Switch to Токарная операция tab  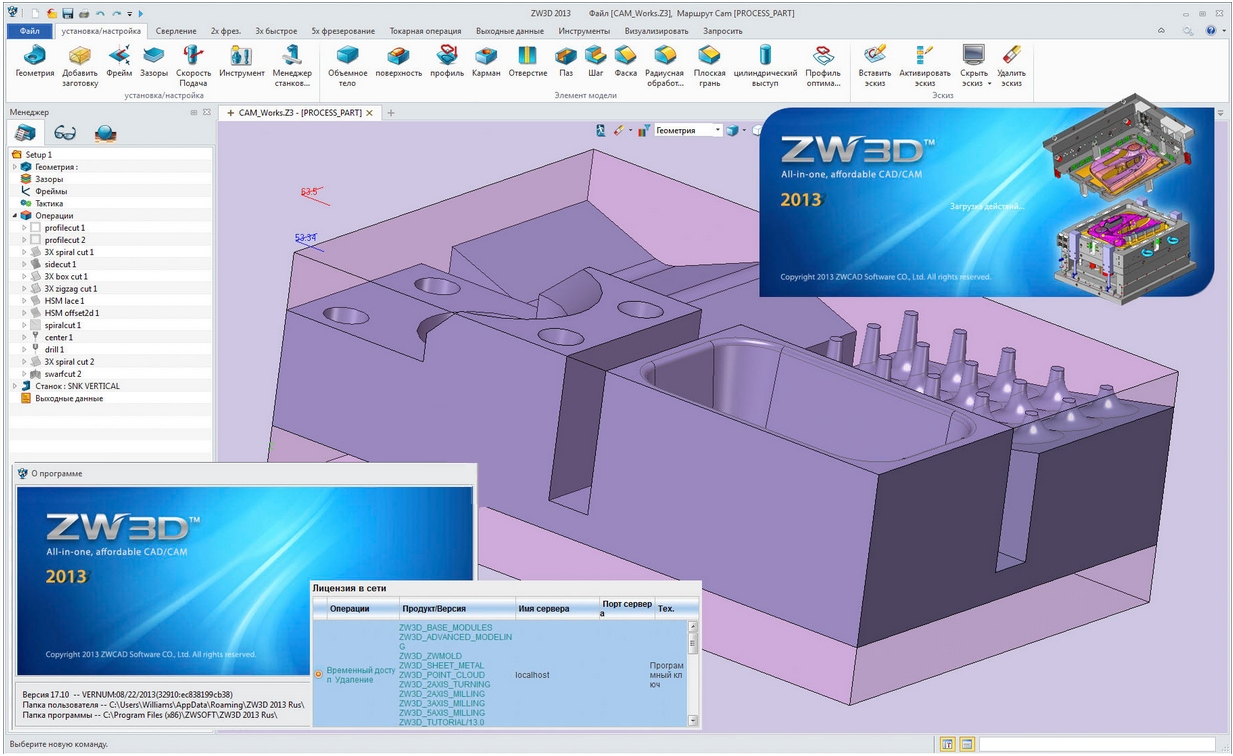(426, 31)
